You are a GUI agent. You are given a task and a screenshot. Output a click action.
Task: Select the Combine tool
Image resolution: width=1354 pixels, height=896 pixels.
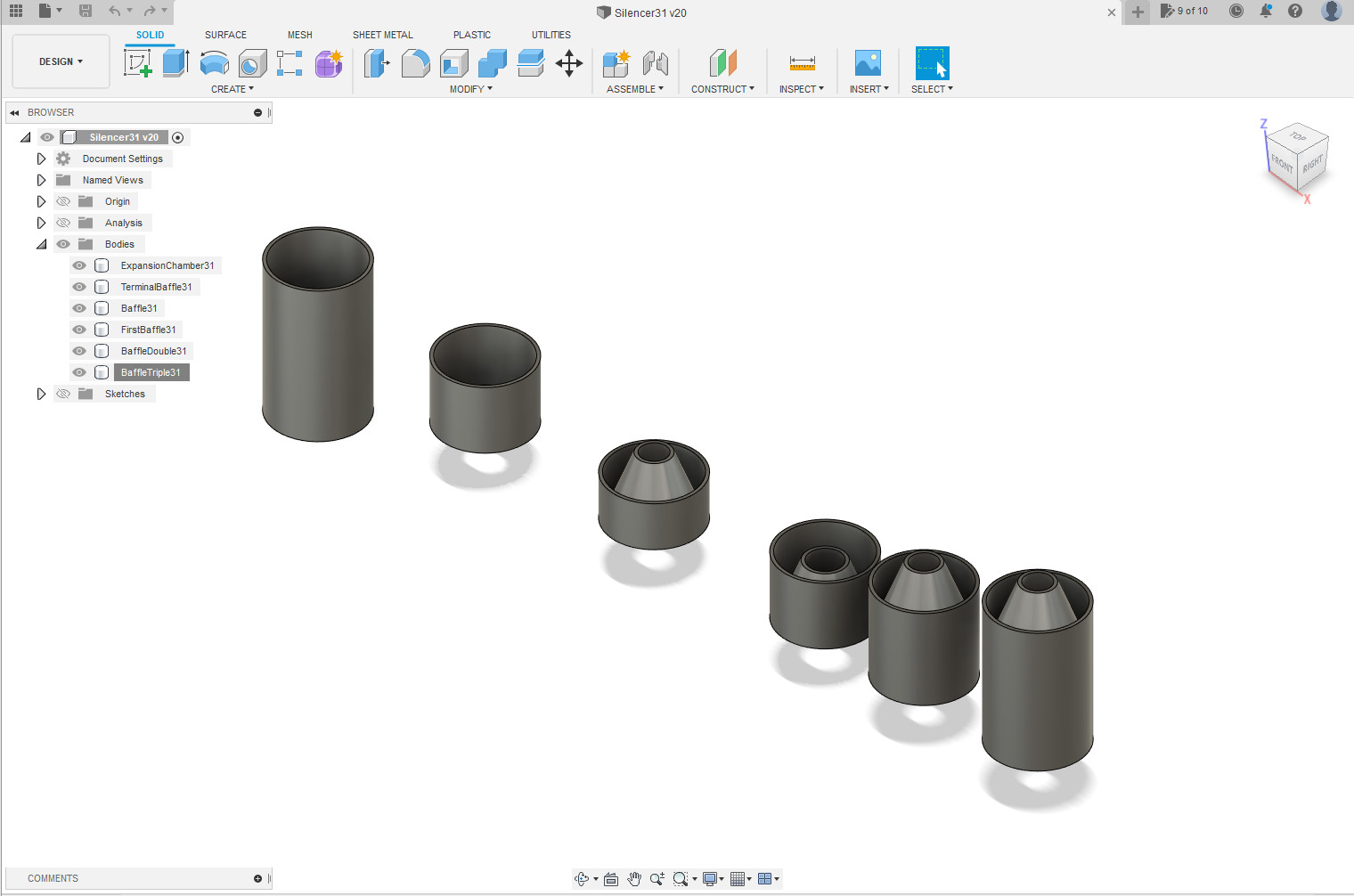pos(492,63)
